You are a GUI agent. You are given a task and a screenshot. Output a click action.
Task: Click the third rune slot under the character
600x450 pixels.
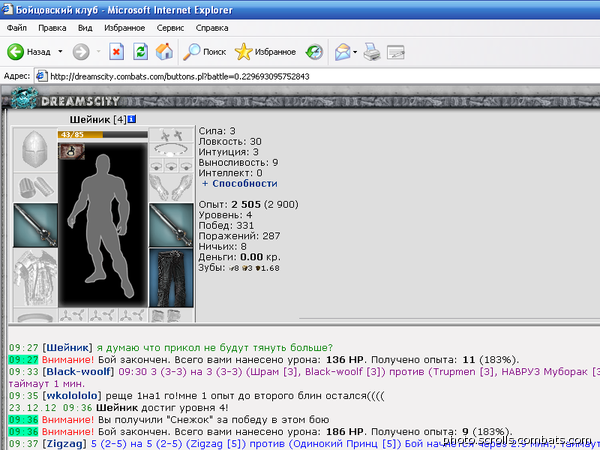pos(133,316)
